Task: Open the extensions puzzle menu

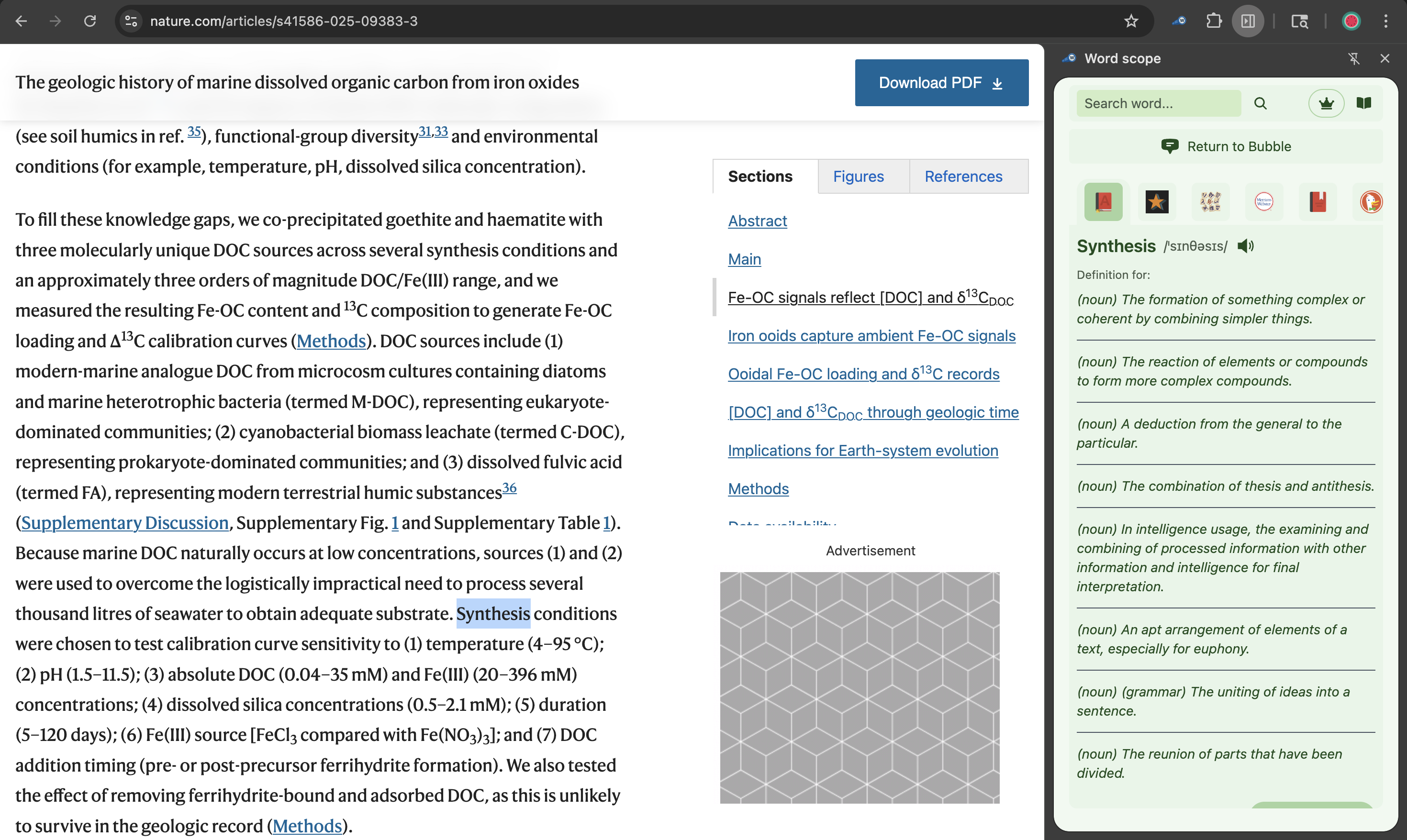Action: click(1214, 22)
